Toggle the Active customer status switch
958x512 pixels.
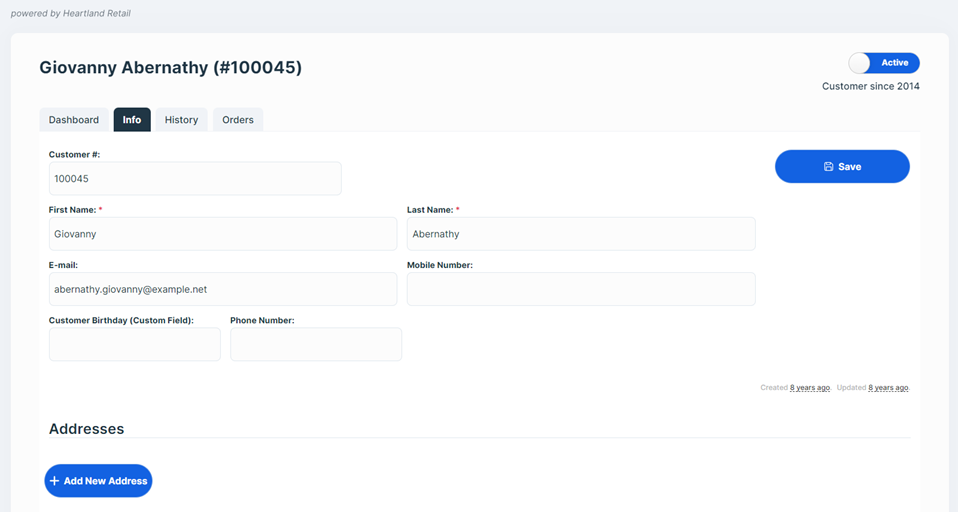point(883,63)
